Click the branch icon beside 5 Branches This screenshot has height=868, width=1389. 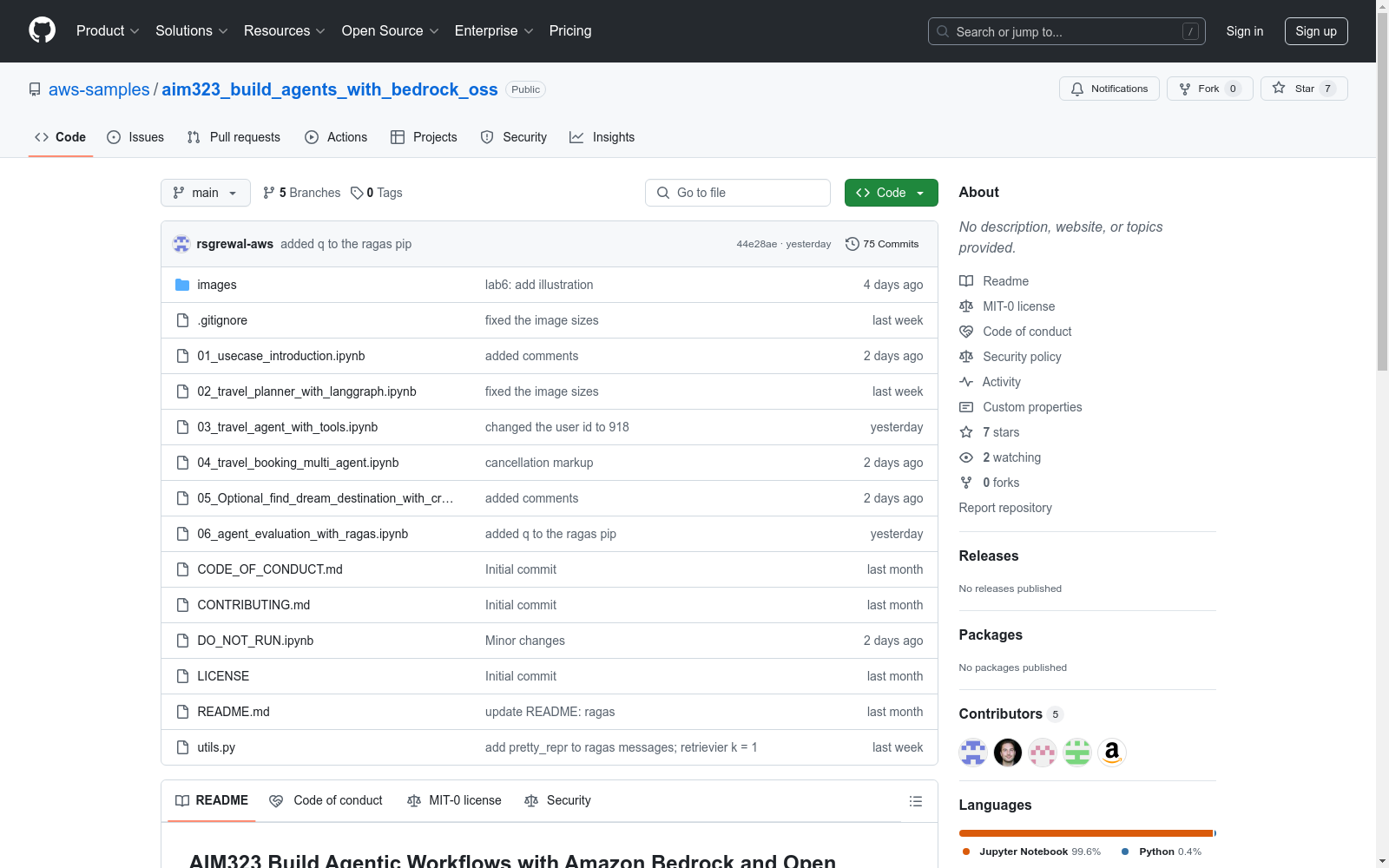click(269, 193)
